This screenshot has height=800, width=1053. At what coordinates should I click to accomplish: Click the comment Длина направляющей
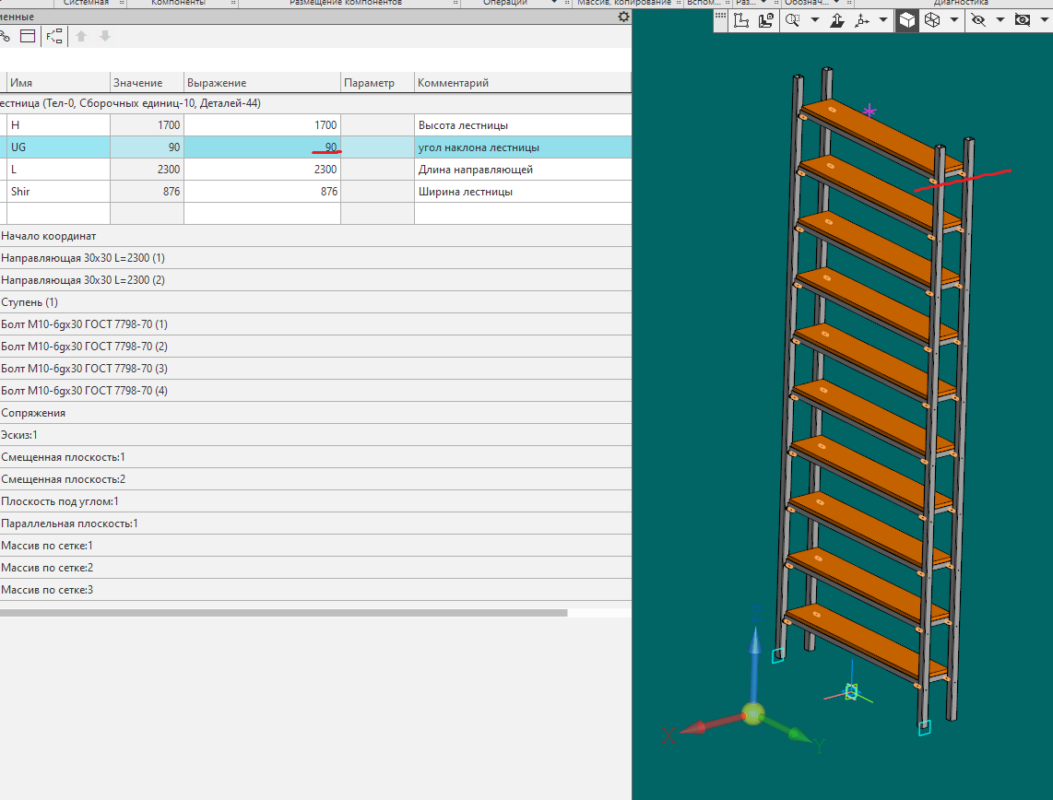pos(475,169)
